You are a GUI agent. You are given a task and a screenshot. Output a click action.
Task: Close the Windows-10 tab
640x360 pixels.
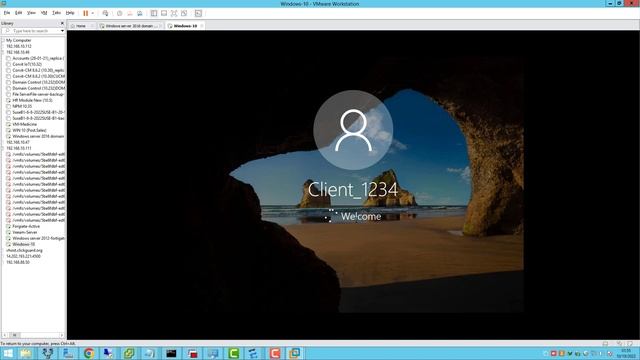coord(202,26)
